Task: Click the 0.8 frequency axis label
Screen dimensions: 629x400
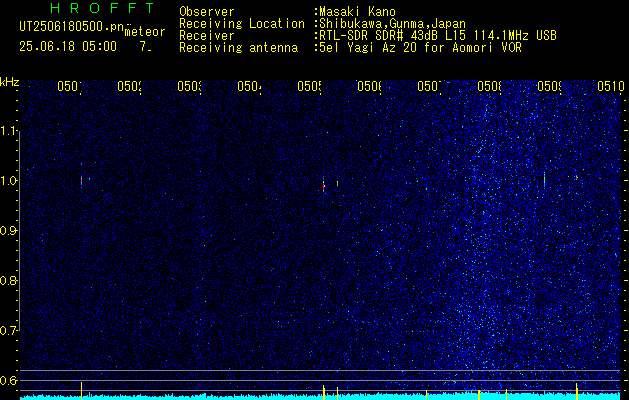Action: point(9,280)
